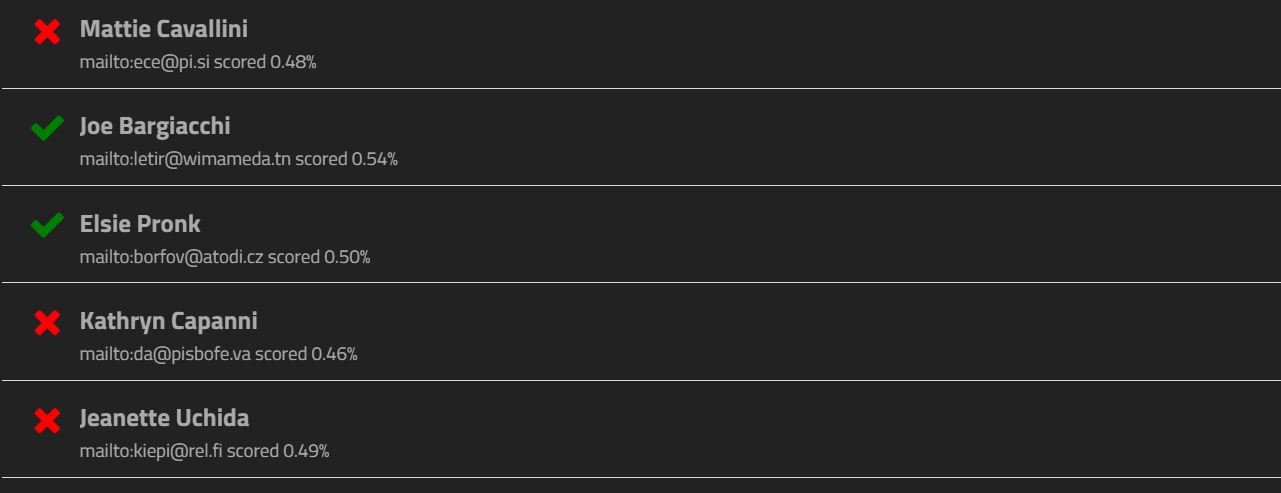Click the "scored 0.49%" text for Jeanette

[278, 451]
